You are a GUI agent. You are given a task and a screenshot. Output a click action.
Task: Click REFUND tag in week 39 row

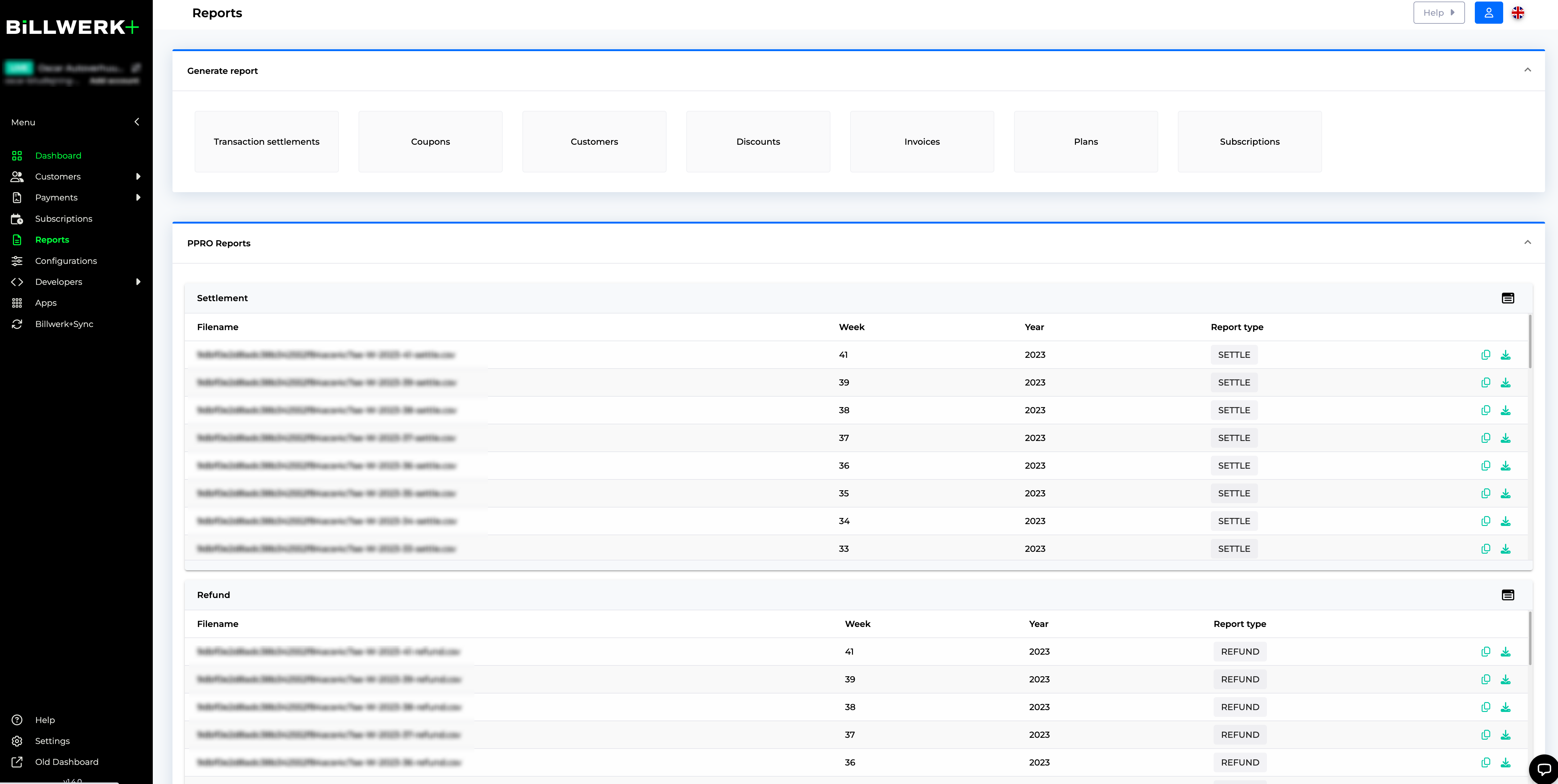(1240, 679)
